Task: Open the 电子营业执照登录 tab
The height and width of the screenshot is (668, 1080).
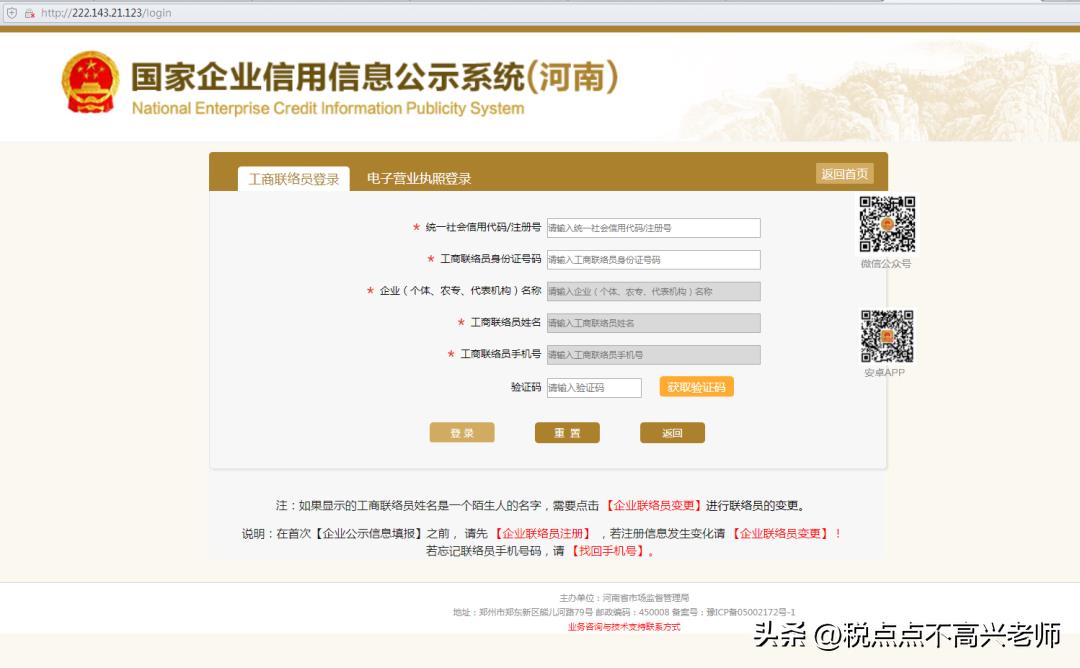Action: (x=419, y=179)
